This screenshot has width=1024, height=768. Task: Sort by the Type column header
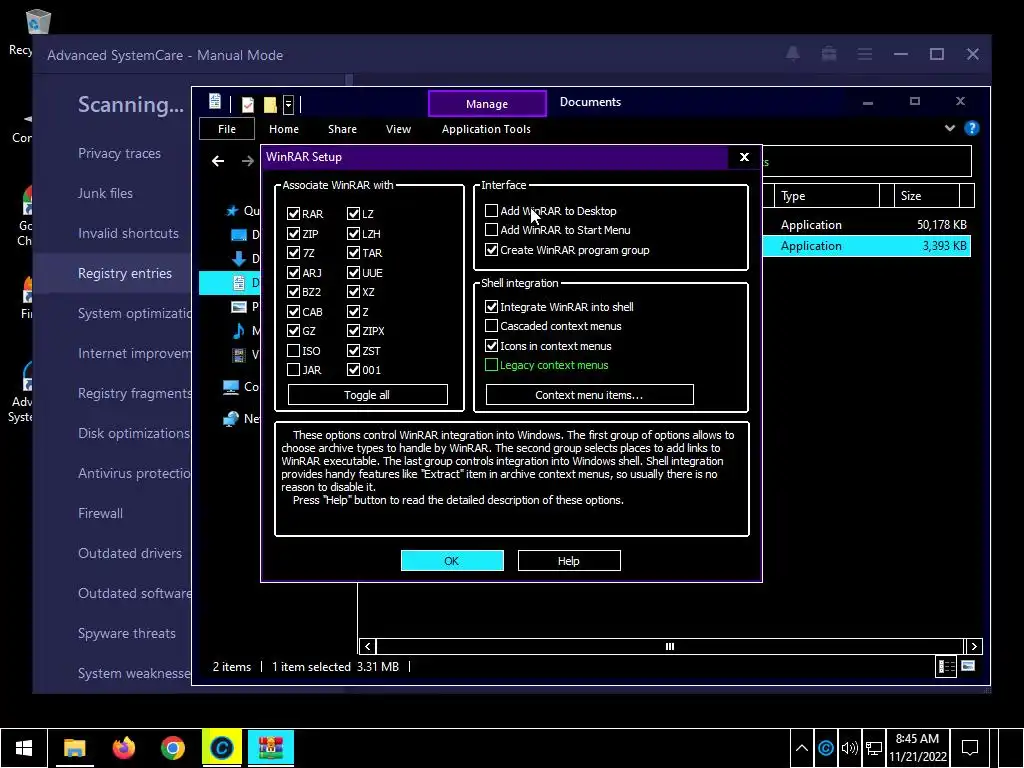point(827,195)
